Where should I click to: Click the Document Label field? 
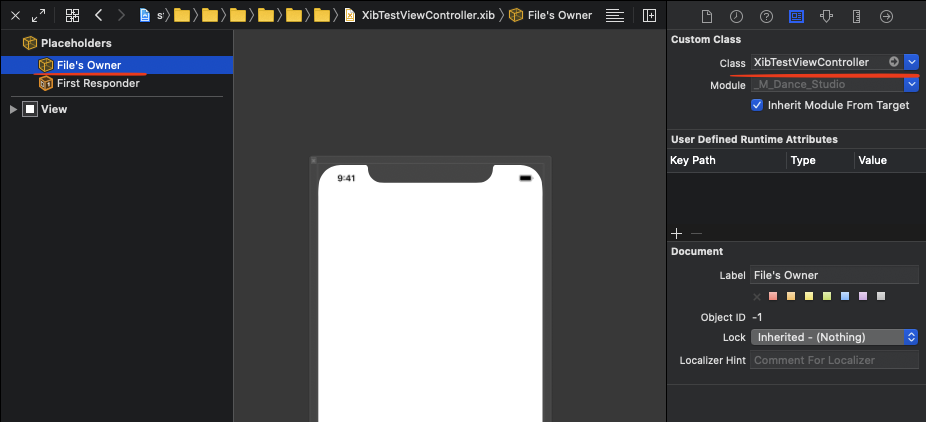pos(834,275)
